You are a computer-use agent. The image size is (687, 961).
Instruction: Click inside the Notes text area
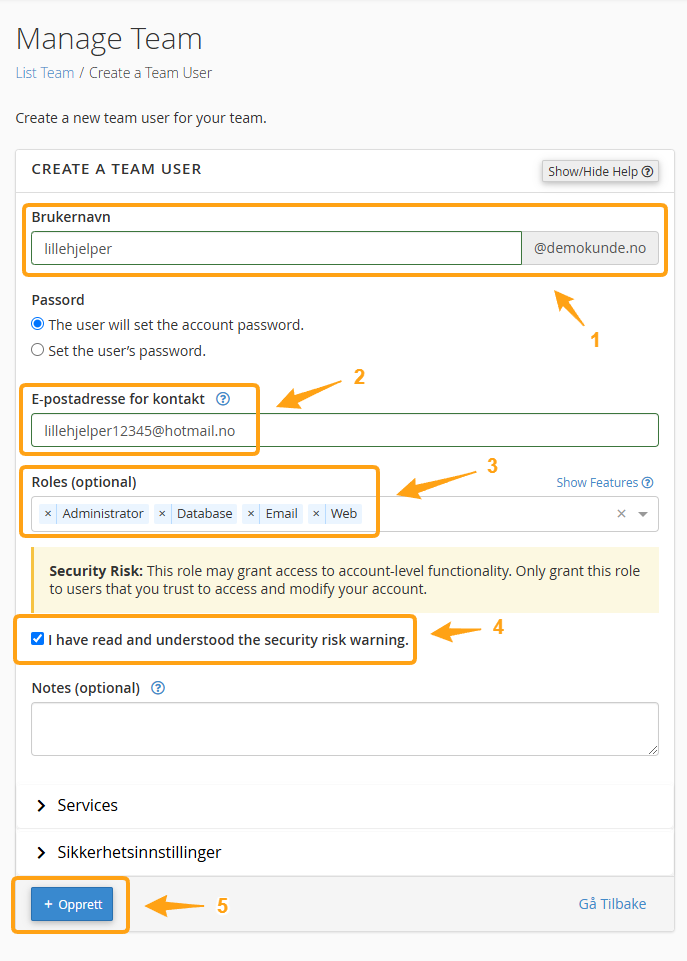click(x=344, y=728)
